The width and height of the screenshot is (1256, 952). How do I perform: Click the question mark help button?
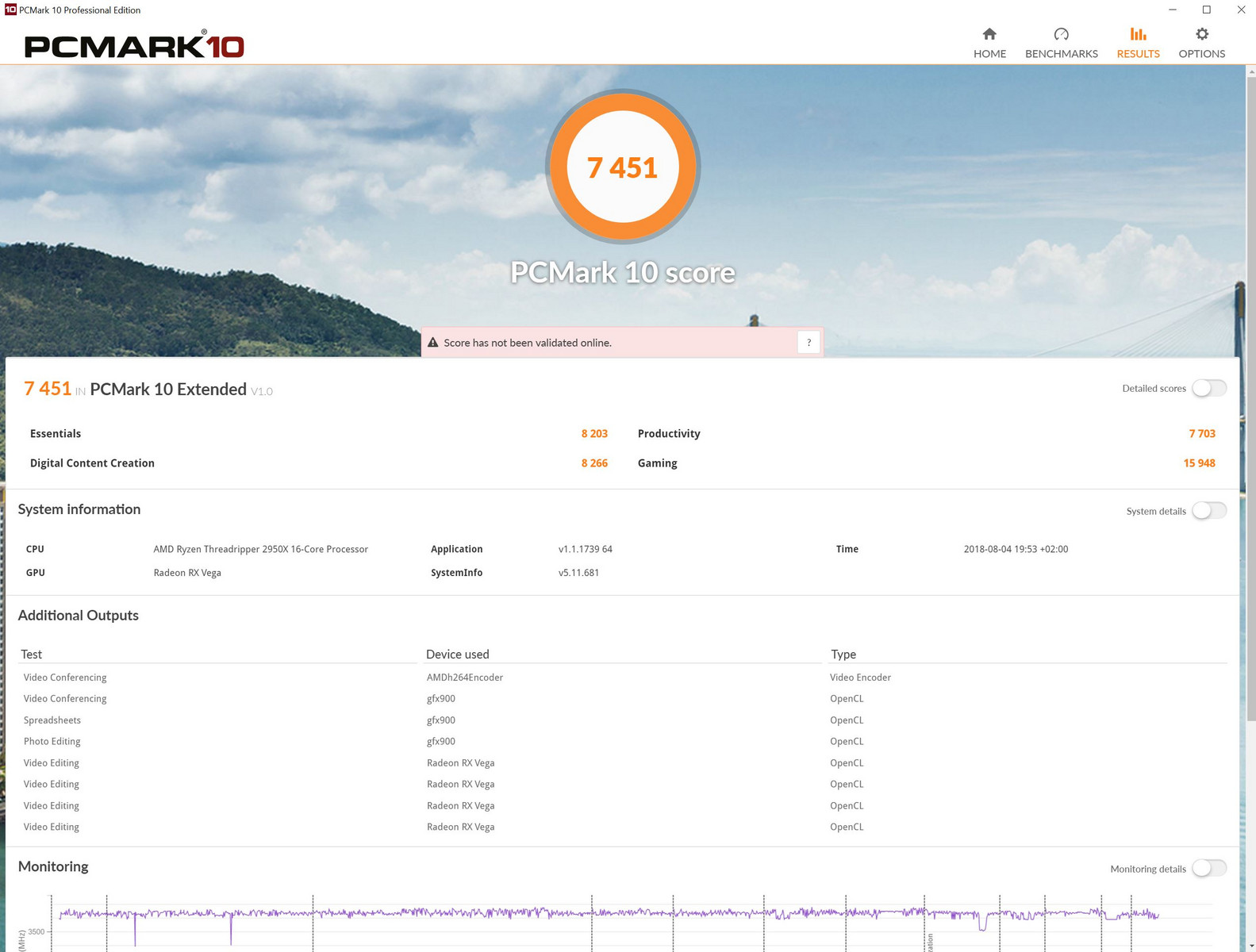pos(809,343)
